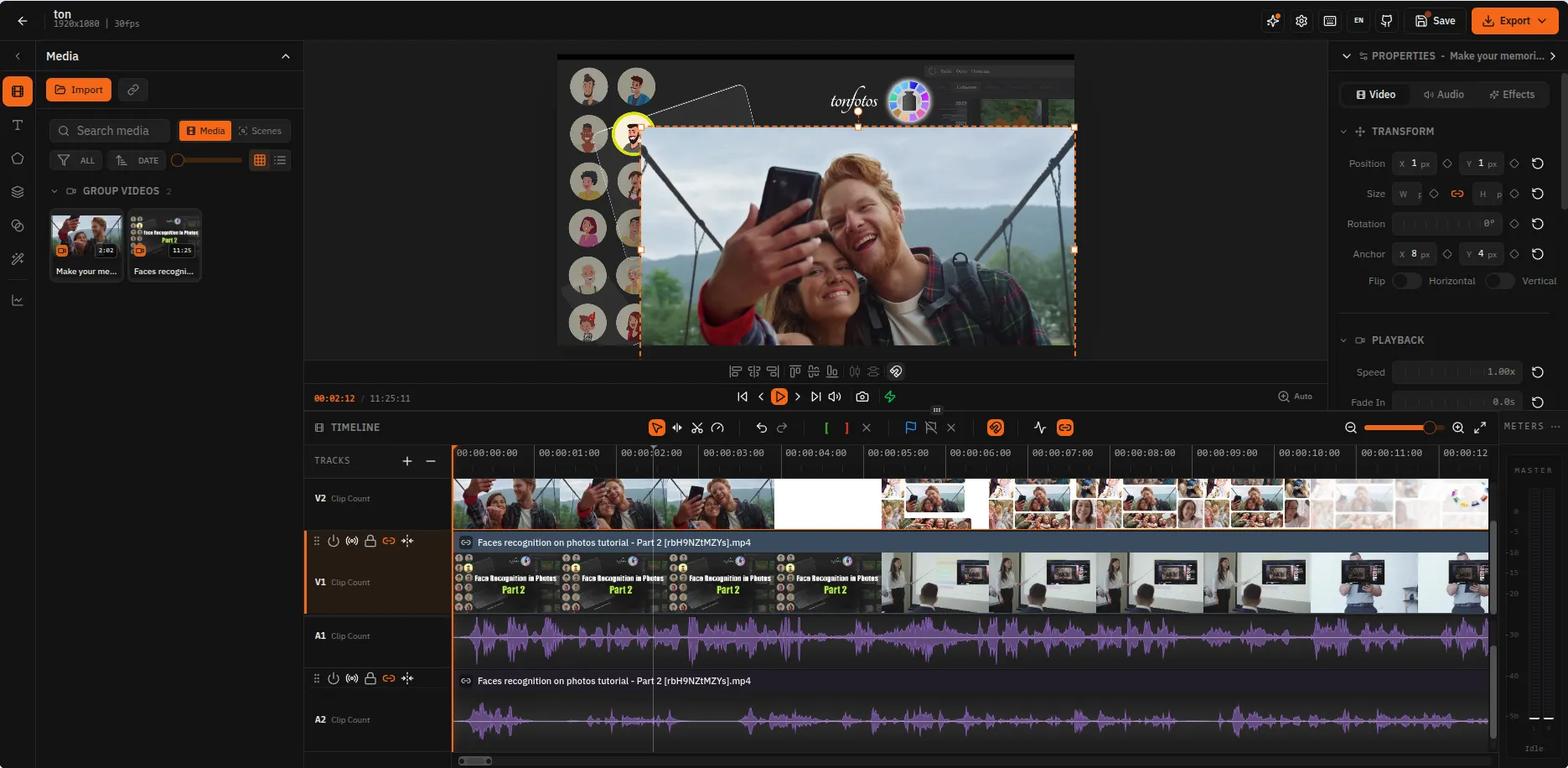Play the preview
1568x768 pixels.
(x=779, y=397)
